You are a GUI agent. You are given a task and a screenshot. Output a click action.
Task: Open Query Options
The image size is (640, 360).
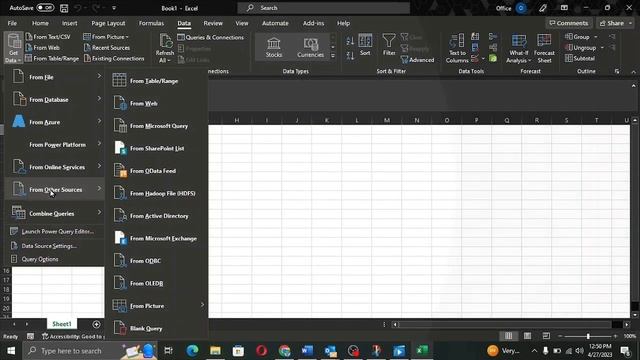(x=55, y=259)
